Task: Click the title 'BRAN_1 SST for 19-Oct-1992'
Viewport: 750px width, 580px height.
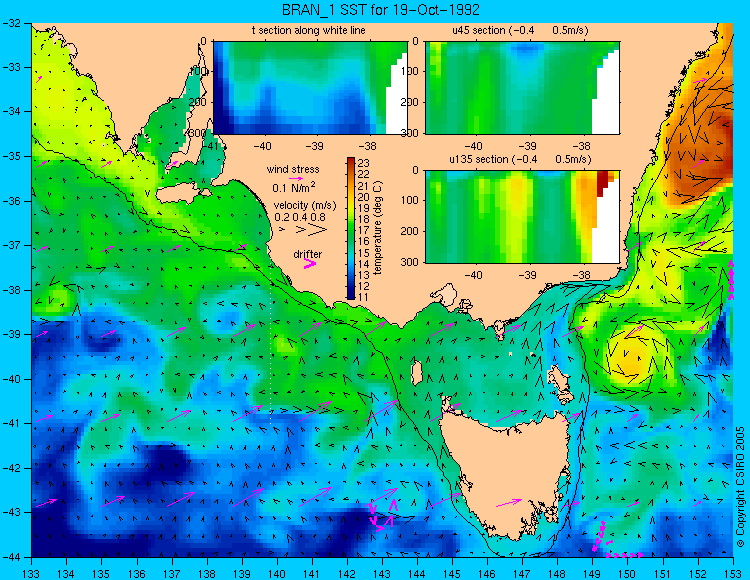Action: tap(380, 10)
